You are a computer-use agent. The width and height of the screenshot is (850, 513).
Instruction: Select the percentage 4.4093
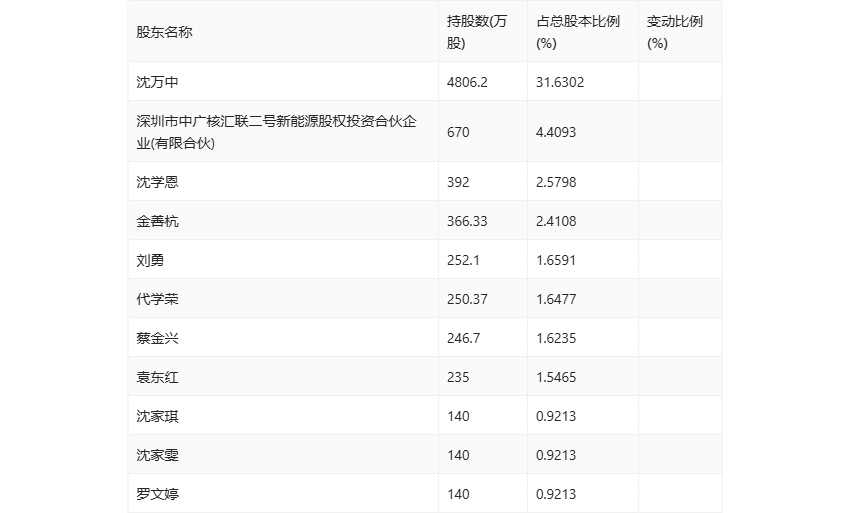556,132
